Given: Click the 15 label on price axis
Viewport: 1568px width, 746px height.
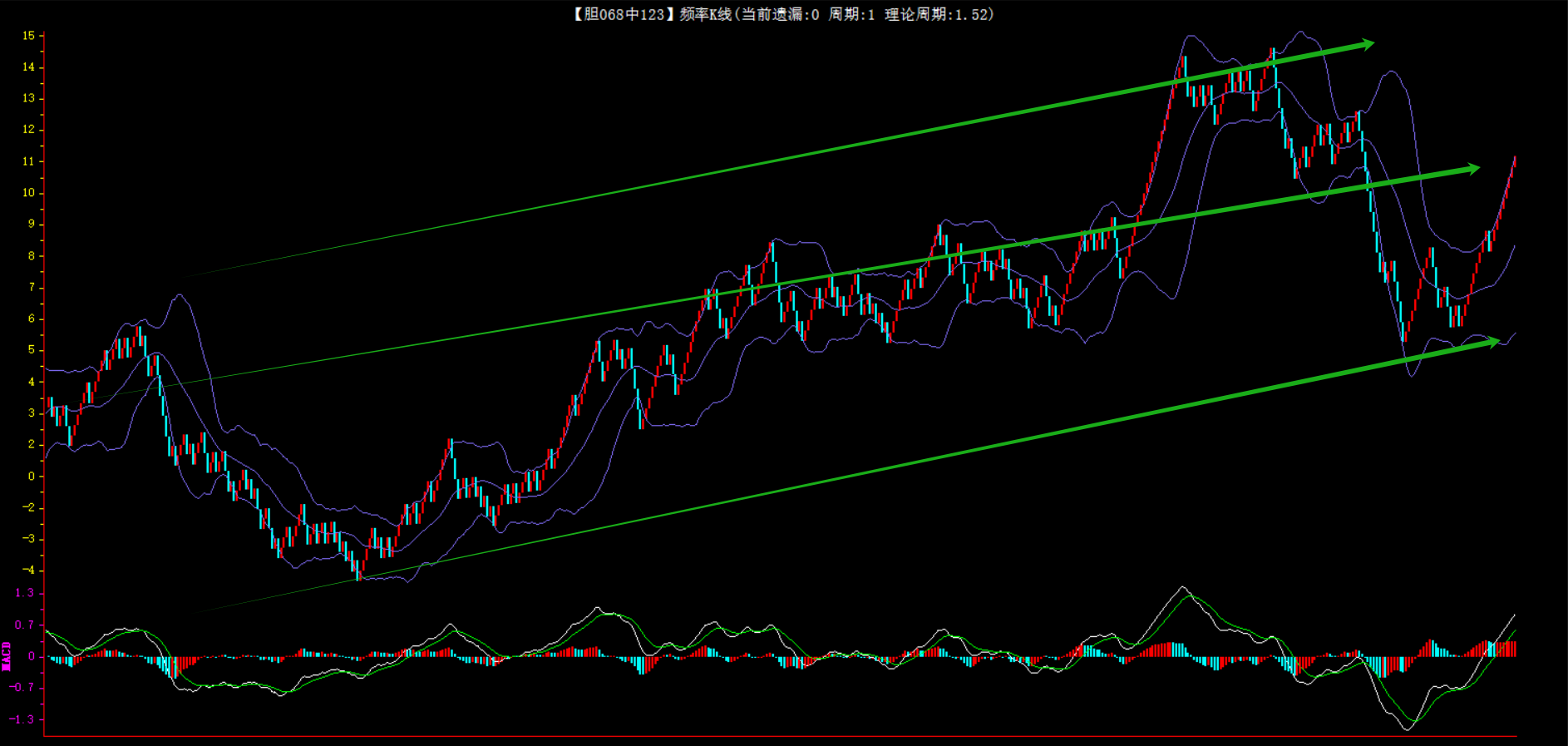Looking at the screenshot, I should 29,36.
